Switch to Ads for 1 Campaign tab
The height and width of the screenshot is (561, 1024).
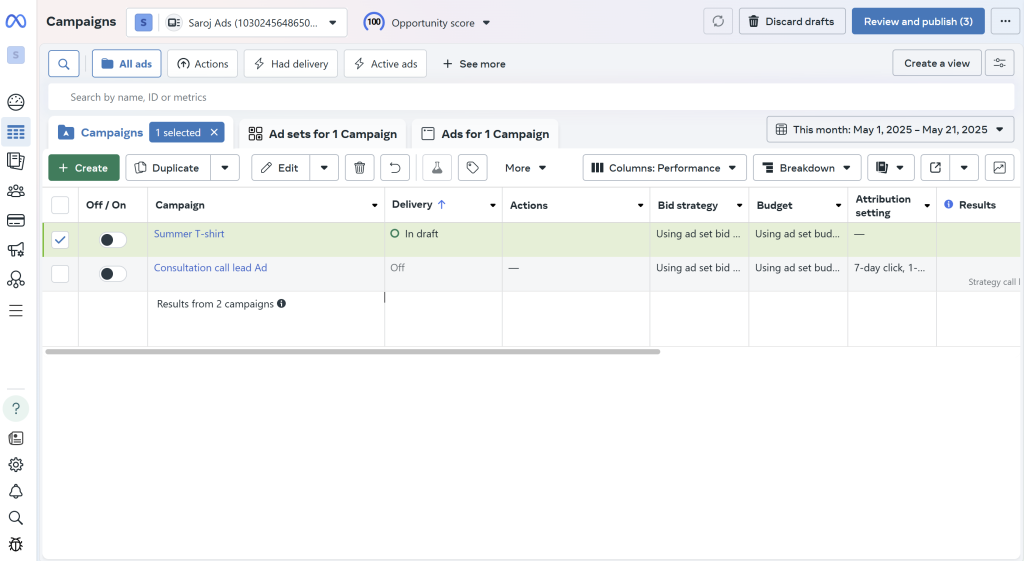tap(485, 134)
